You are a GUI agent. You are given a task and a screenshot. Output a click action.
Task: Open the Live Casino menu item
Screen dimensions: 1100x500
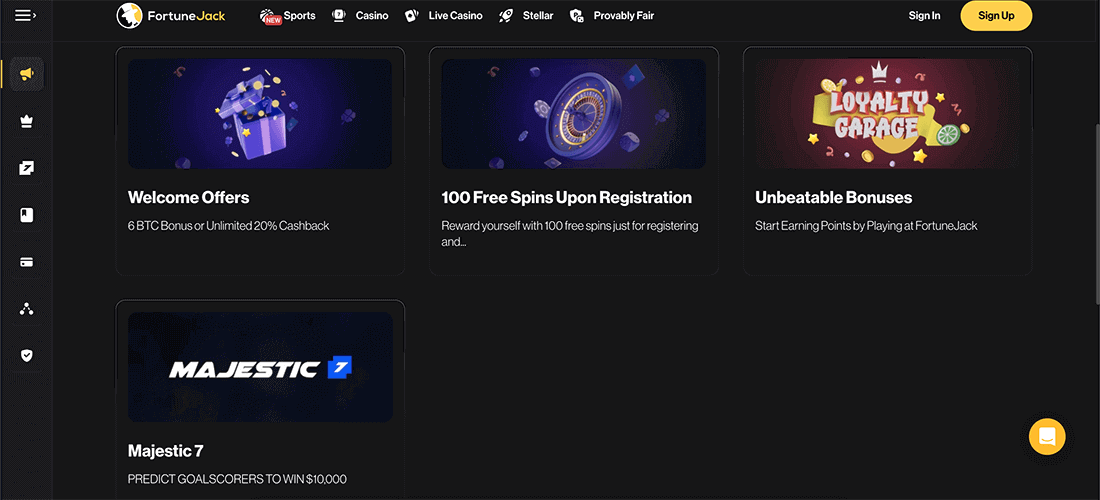[x=443, y=15]
